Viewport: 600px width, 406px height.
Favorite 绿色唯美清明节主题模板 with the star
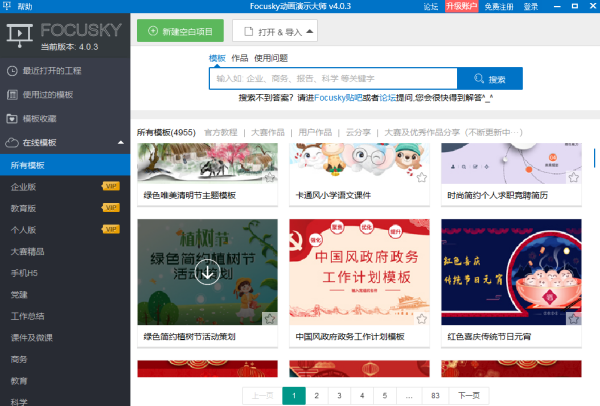[x=270, y=178]
